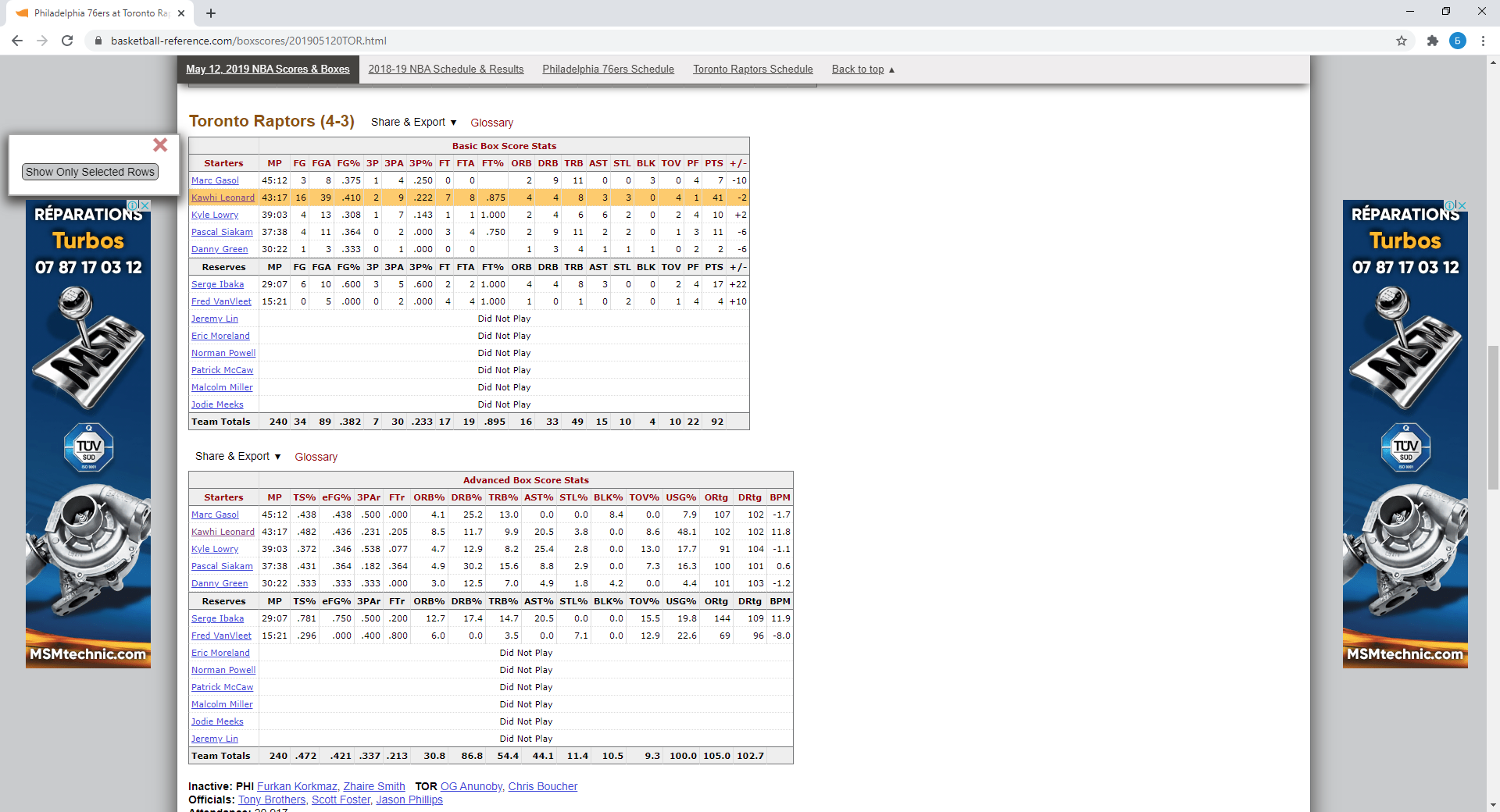Expand Share & Export for advanced box score
Image resolution: width=1500 pixels, height=812 pixels.
[x=237, y=456]
